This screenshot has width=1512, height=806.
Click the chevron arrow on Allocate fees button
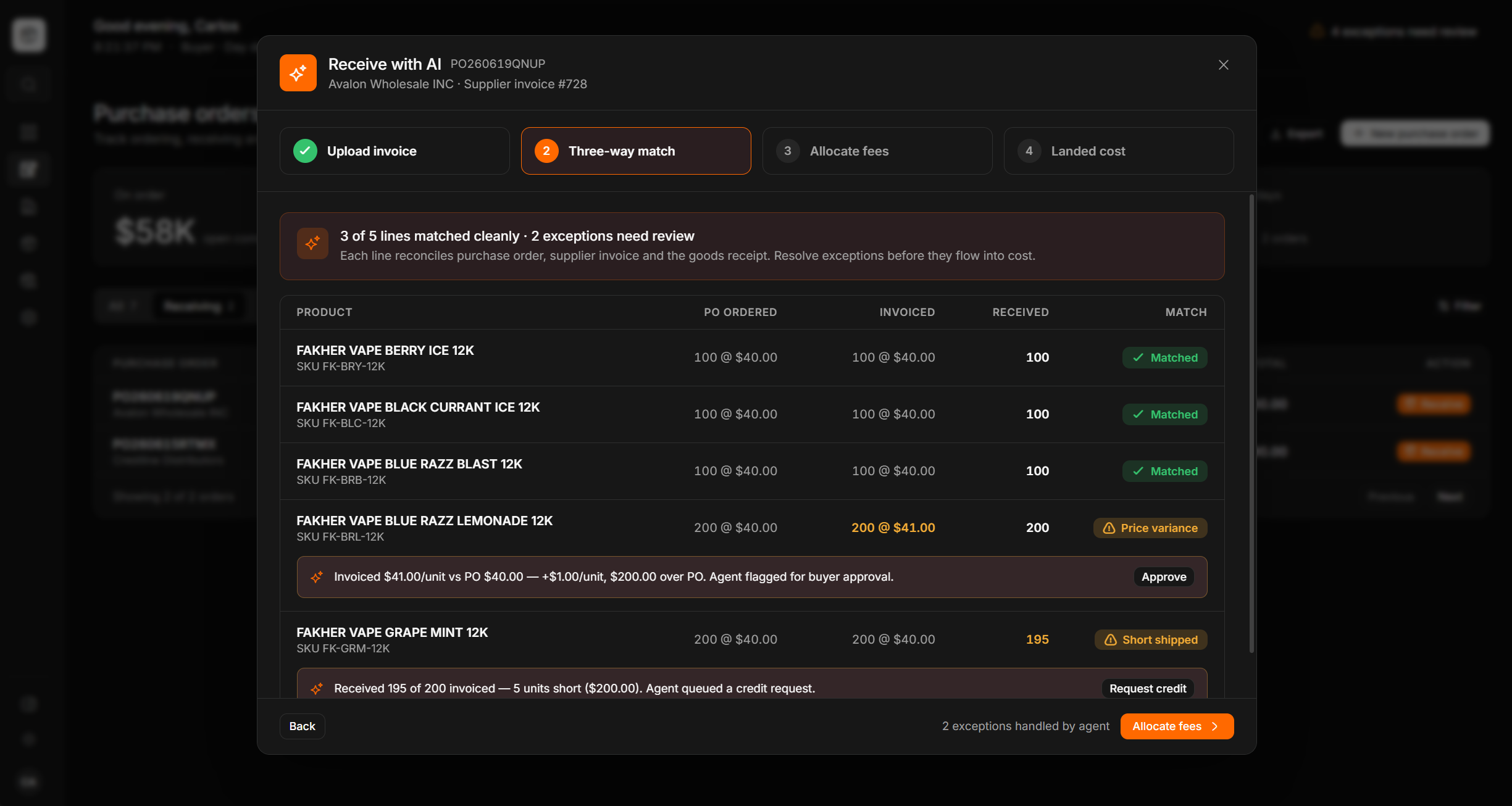[x=1215, y=726]
